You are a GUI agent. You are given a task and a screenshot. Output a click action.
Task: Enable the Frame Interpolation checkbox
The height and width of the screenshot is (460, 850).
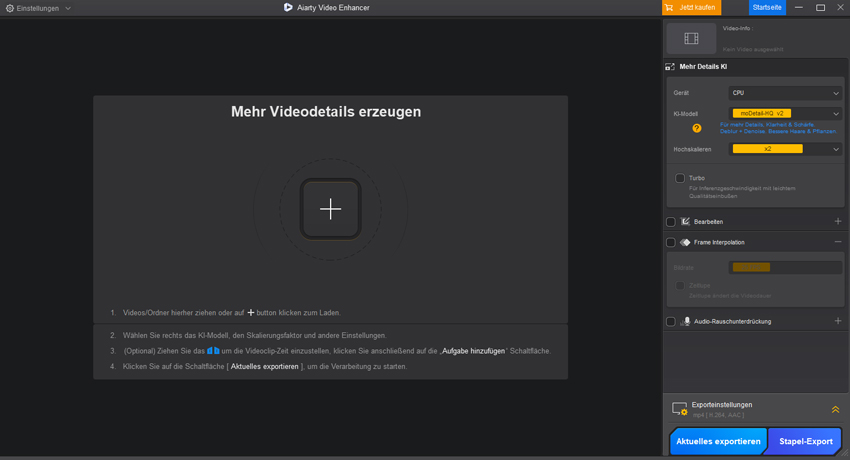coord(671,242)
